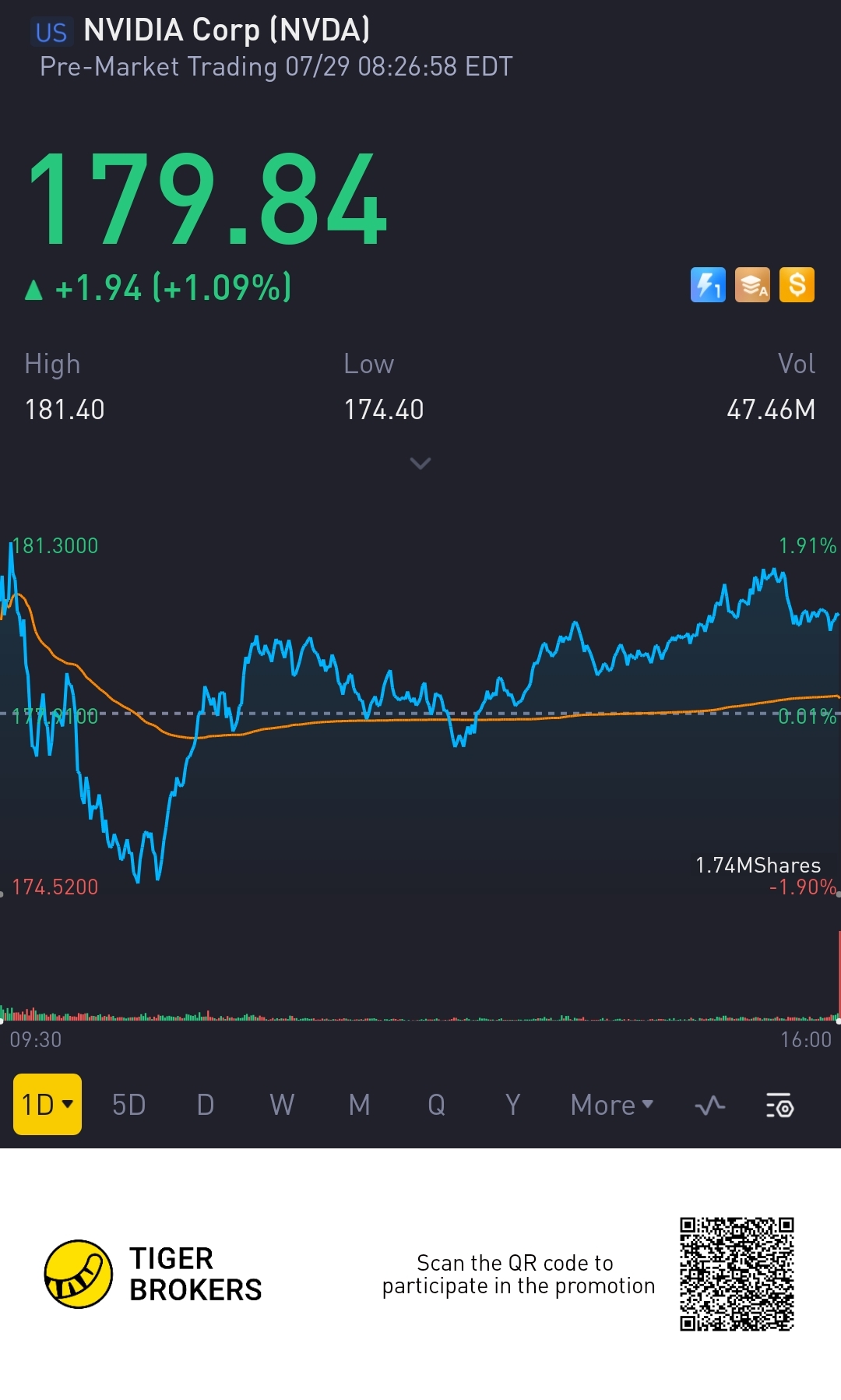Open the chart indicator wave icon
The width and height of the screenshot is (841, 1400).
click(x=709, y=1105)
